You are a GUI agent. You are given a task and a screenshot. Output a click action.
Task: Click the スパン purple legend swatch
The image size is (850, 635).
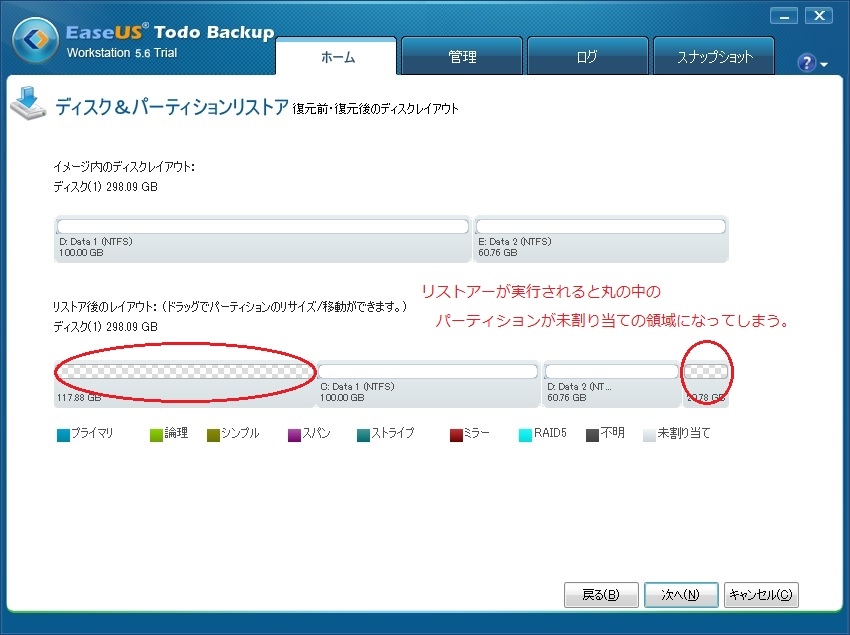point(294,435)
